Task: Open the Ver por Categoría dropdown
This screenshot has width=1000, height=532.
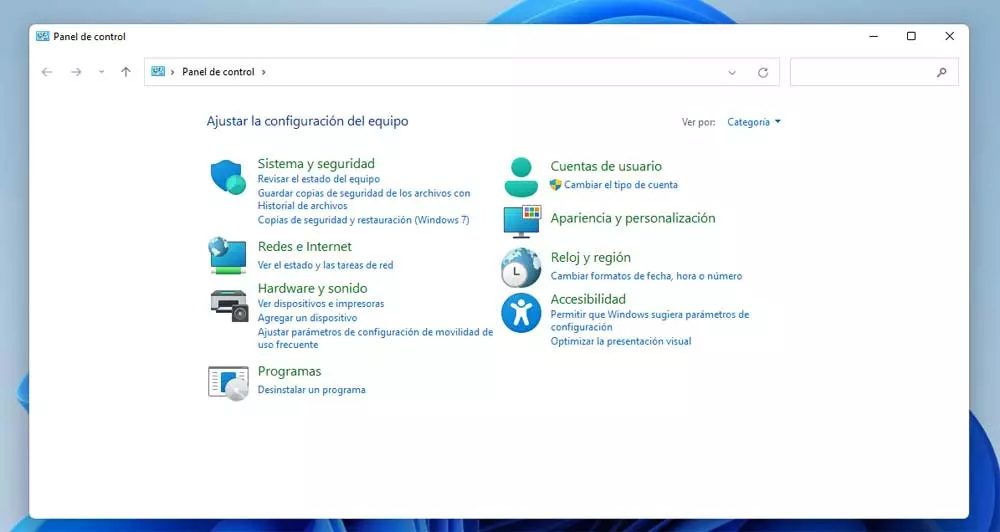Action: click(x=754, y=122)
